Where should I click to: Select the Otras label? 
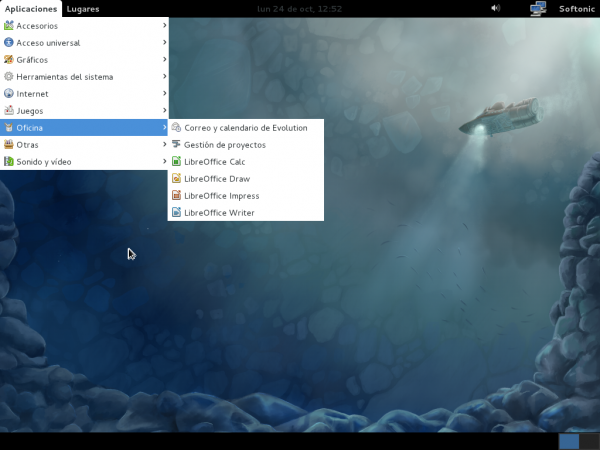[x=27, y=145]
